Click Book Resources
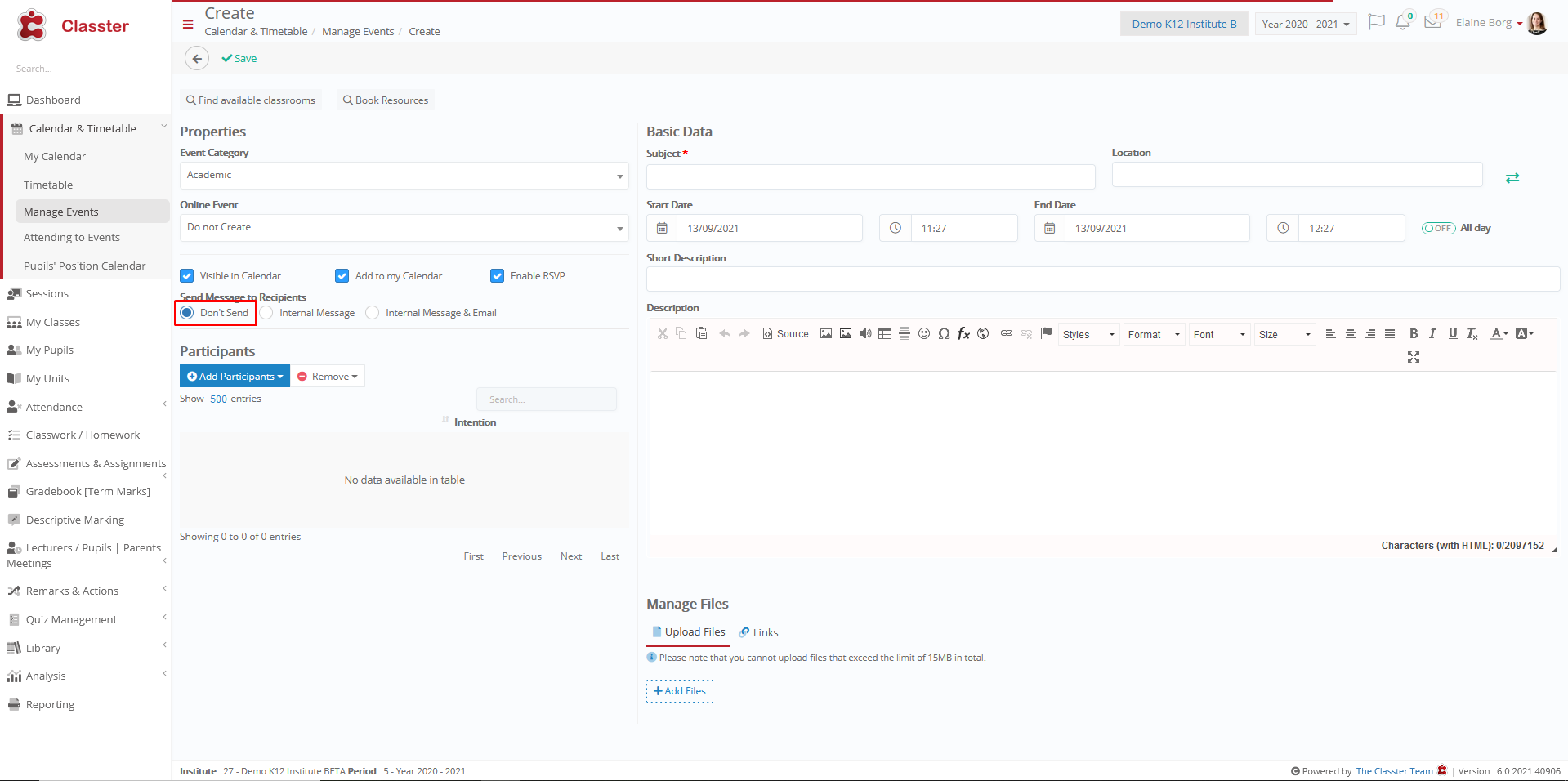Screen dimensions: 1568x781 (386, 100)
